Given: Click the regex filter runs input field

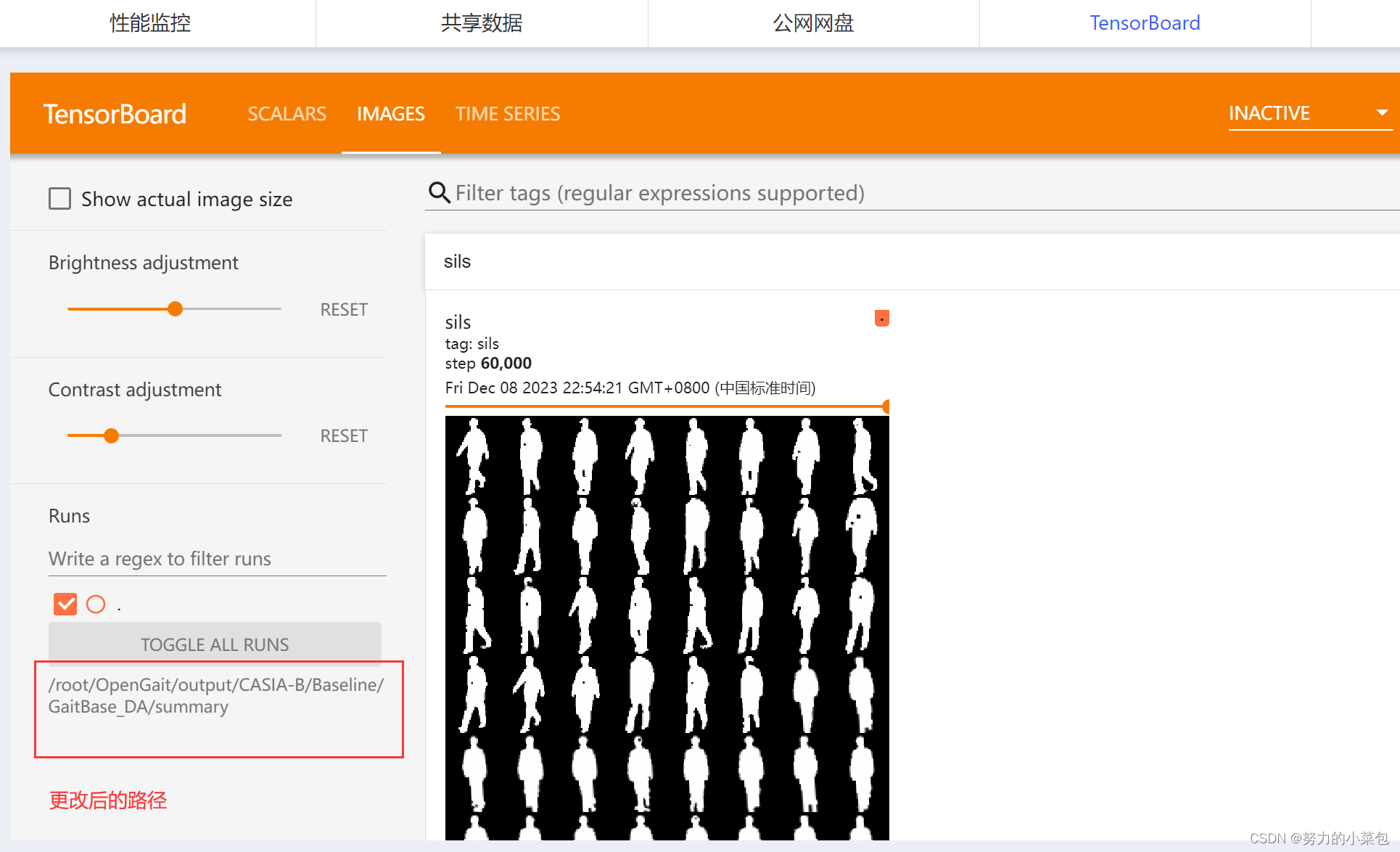Looking at the screenshot, I should tap(216, 559).
